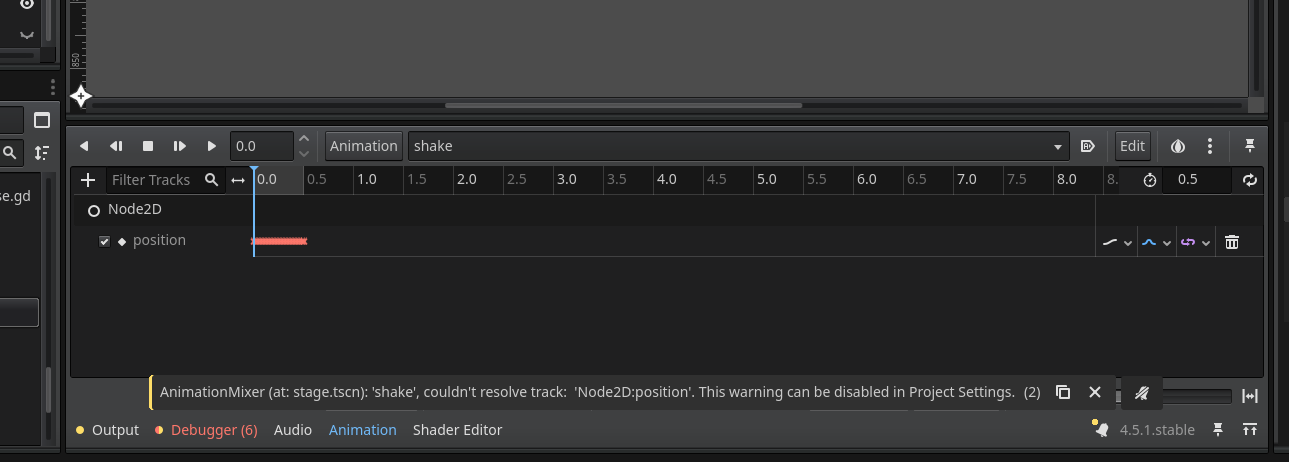Click the Animation menu button
Image resolution: width=1289 pixels, height=462 pixels.
click(x=364, y=146)
